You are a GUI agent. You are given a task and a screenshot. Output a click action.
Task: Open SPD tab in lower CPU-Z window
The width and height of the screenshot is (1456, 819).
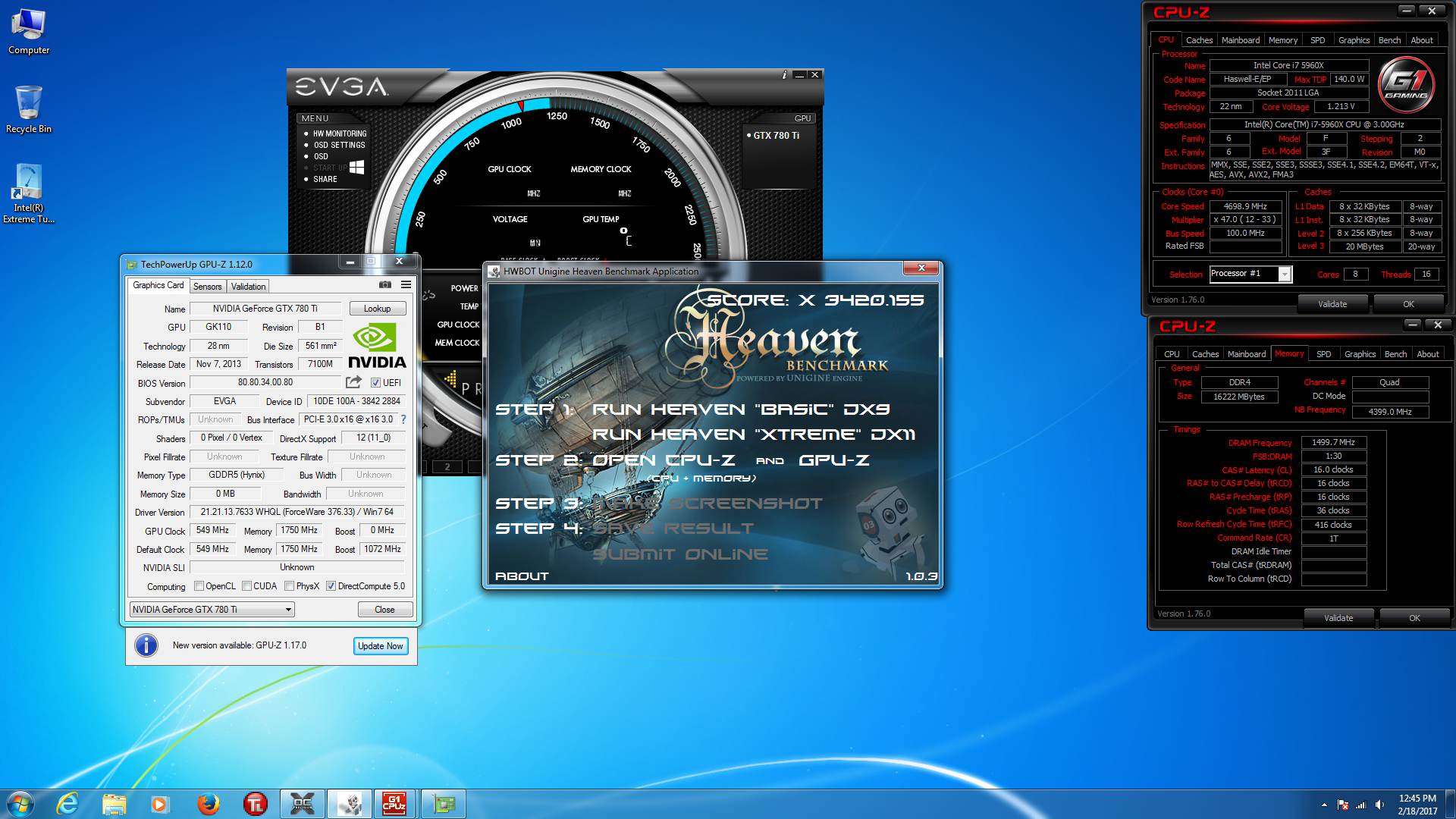(x=1323, y=354)
